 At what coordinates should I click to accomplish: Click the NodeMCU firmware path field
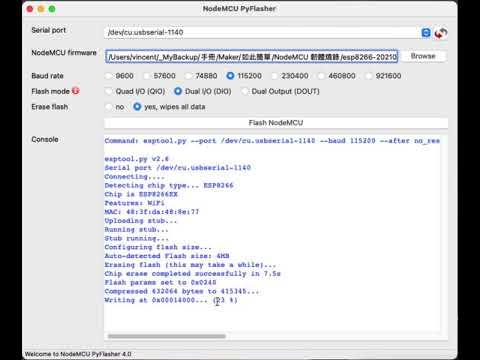coord(252,57)
